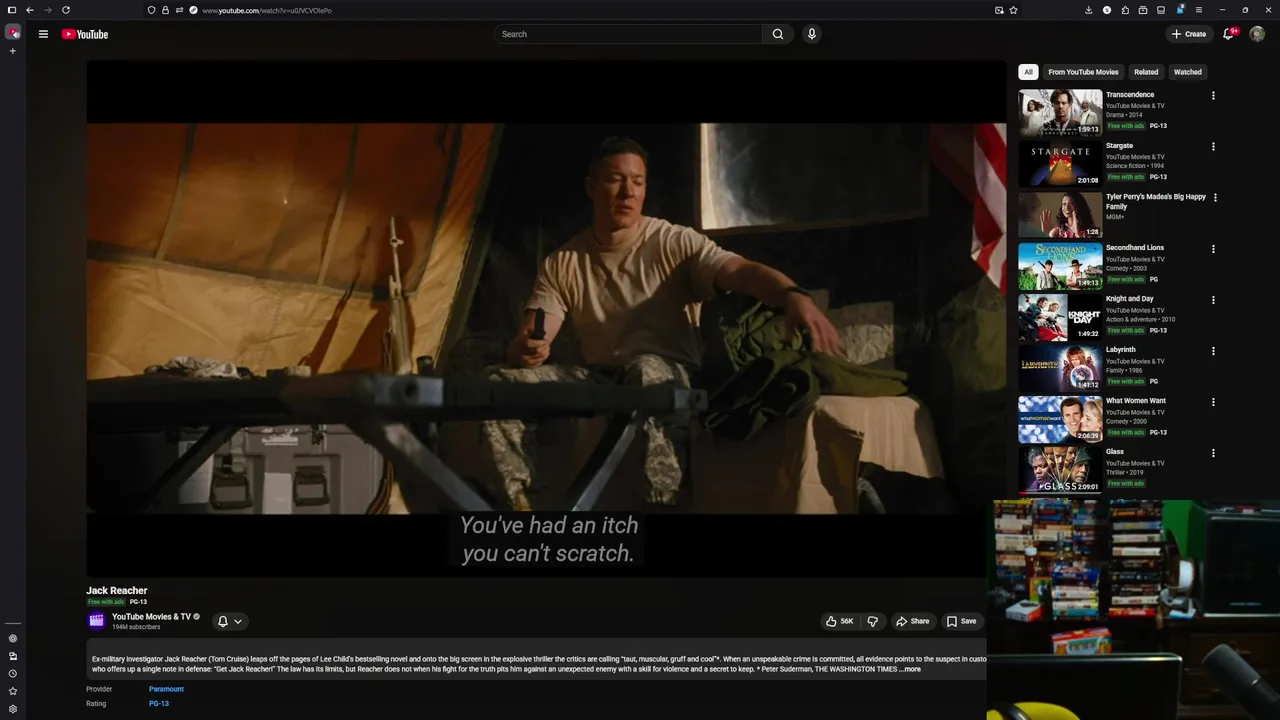Open settings gear in browser sidebar

(13, 709)
